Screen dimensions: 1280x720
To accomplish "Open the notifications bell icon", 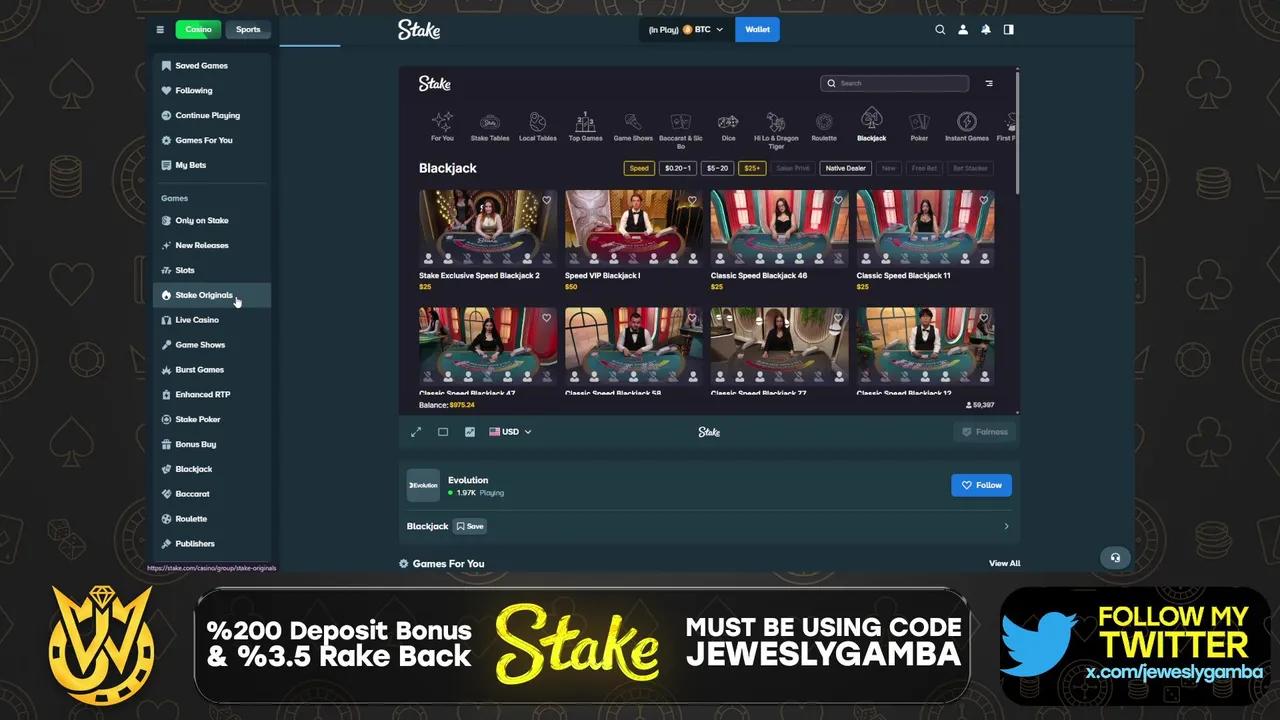I will click(x=986, y=30).
